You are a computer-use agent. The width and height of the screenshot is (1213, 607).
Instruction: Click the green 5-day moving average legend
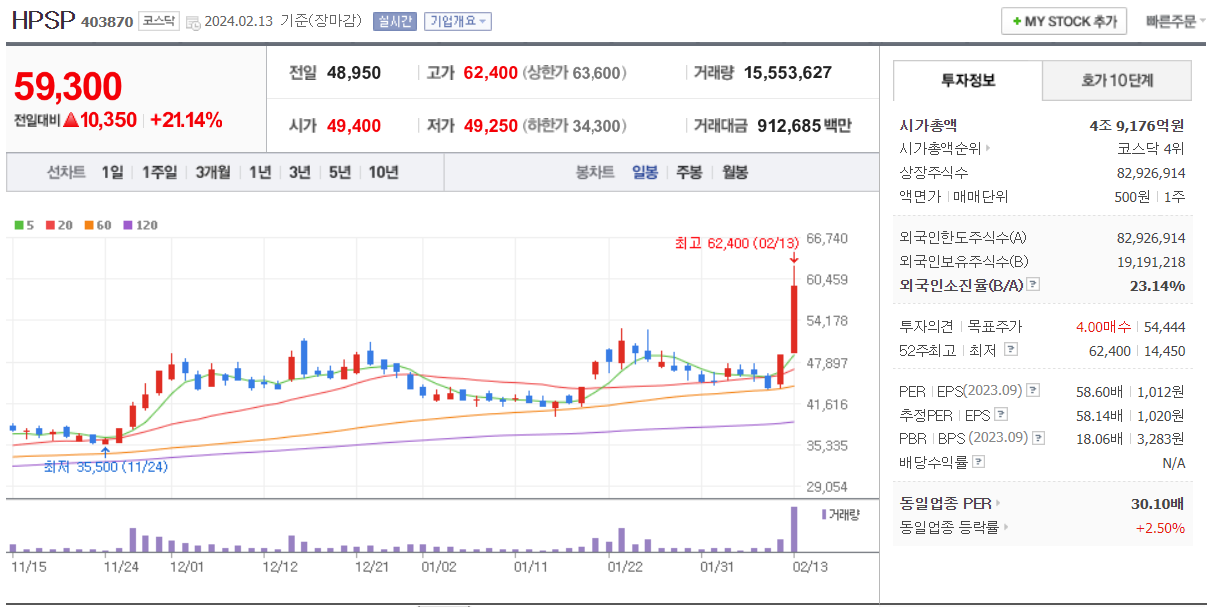[24, 225]
